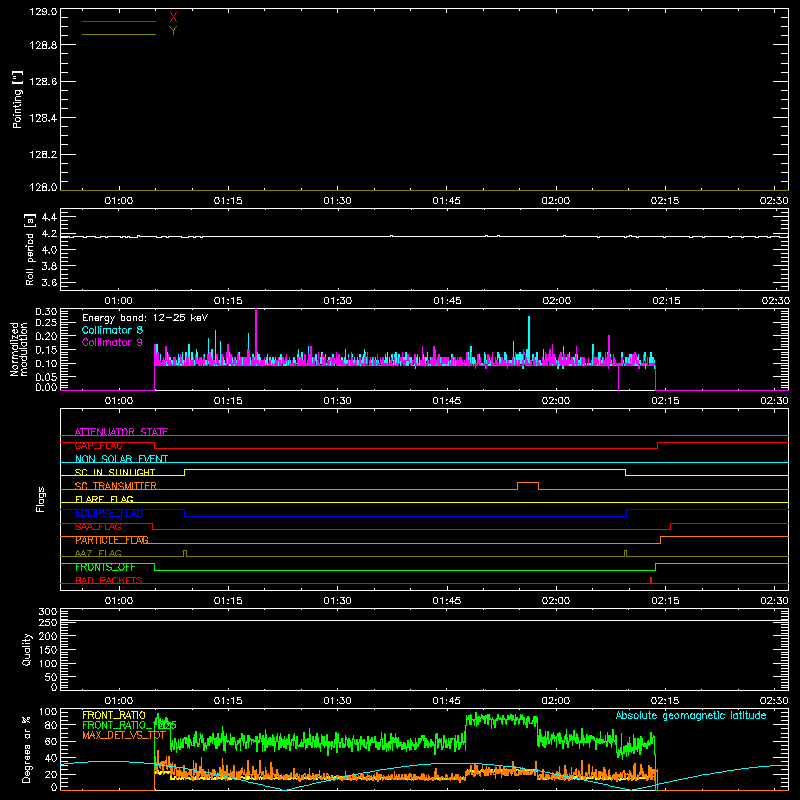Click the yellow FRONT_RATIO legend label
The image size is (800, 800).
click(x=114, y=715)
